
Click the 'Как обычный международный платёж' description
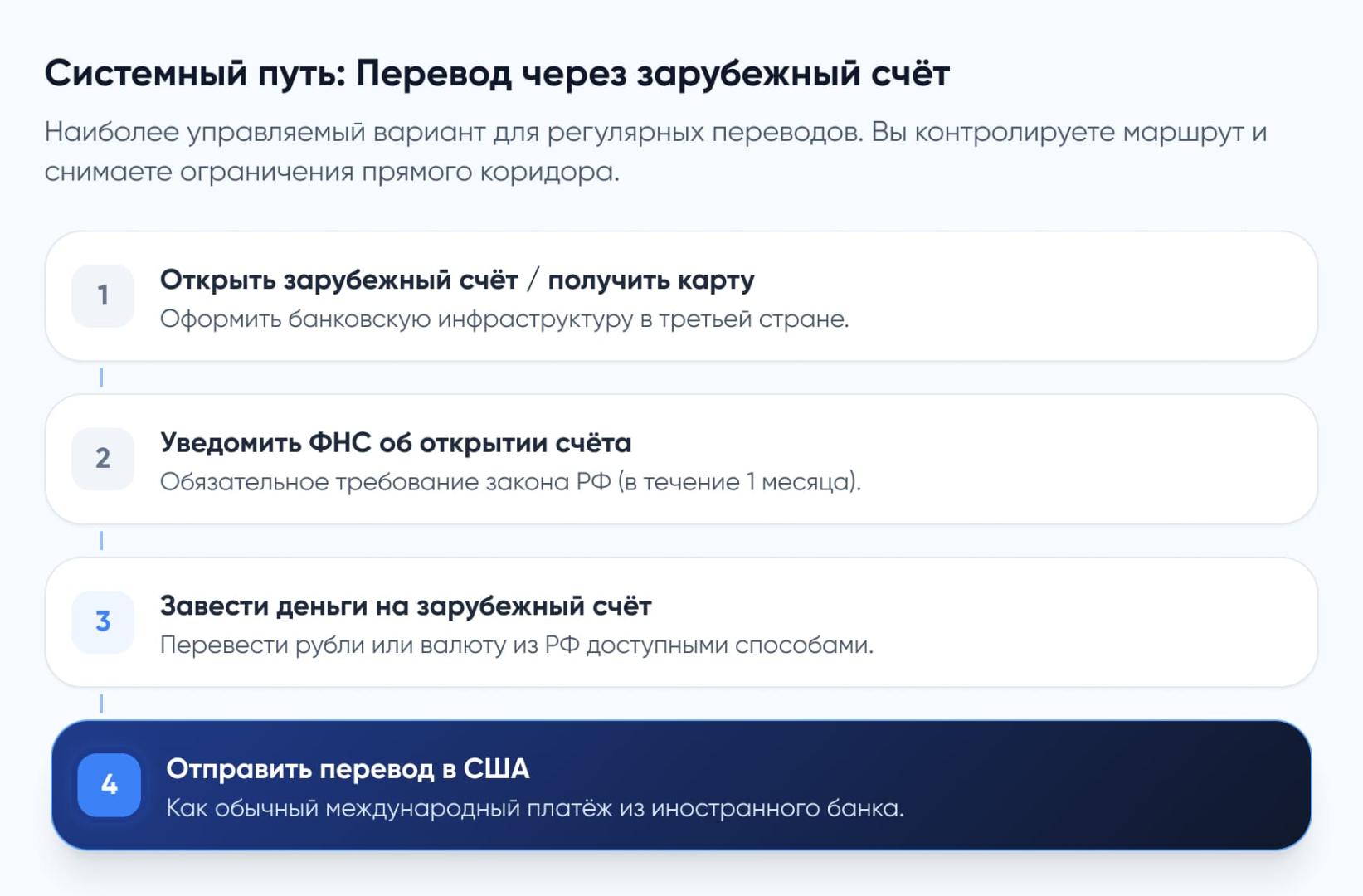pyautogui.click(x=535, y=808)
